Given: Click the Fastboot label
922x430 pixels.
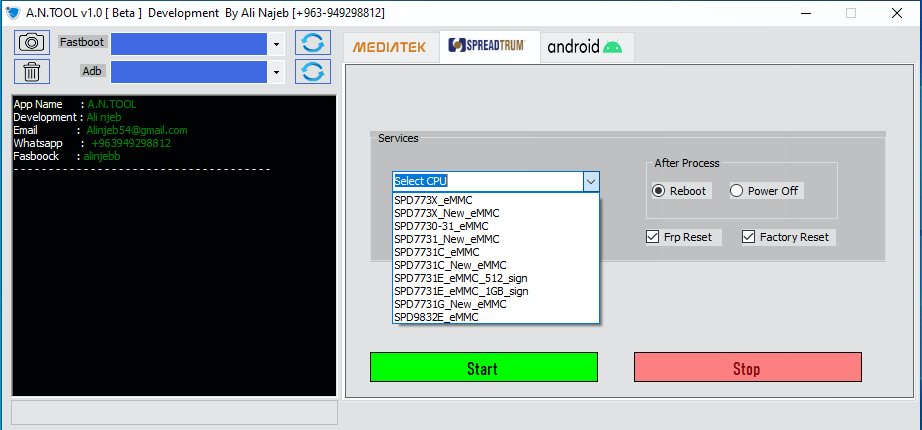Looking at the screenshot, I should point(82,42).
